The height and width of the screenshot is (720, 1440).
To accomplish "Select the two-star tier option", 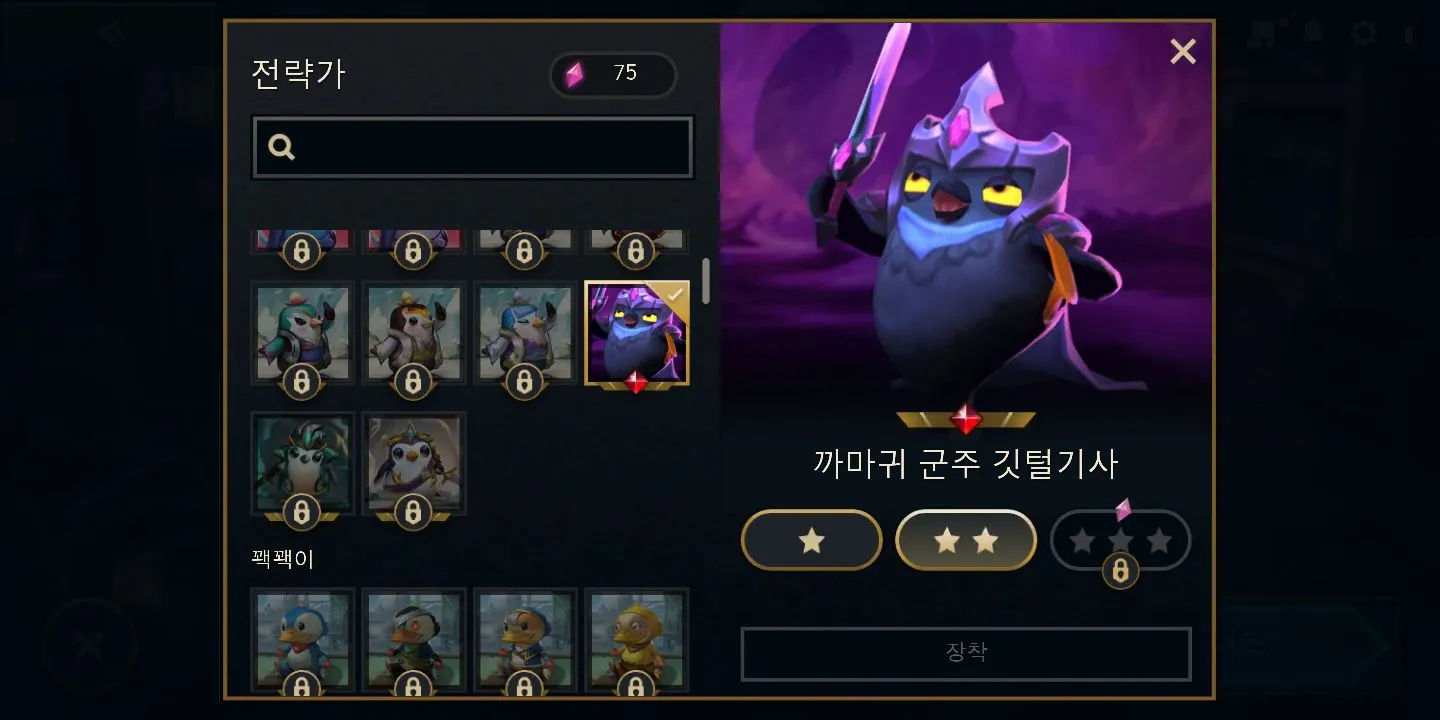I will coord(966,540).
